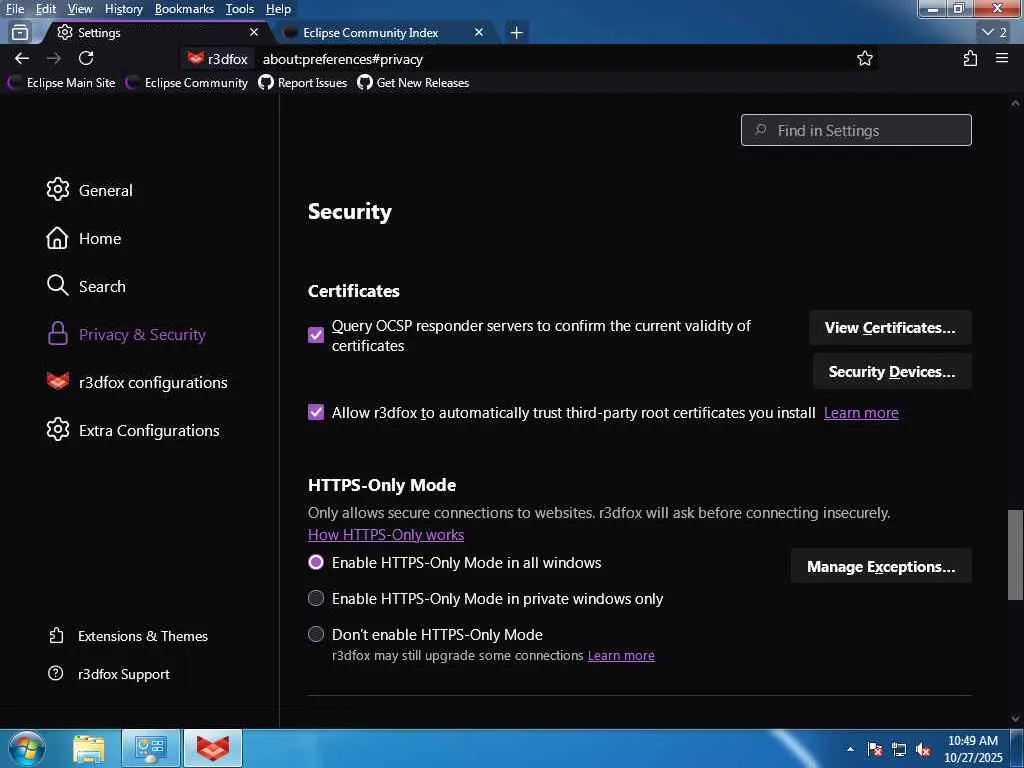Open Search settings category
The image size is (1024, 768).
click(86, 286)
